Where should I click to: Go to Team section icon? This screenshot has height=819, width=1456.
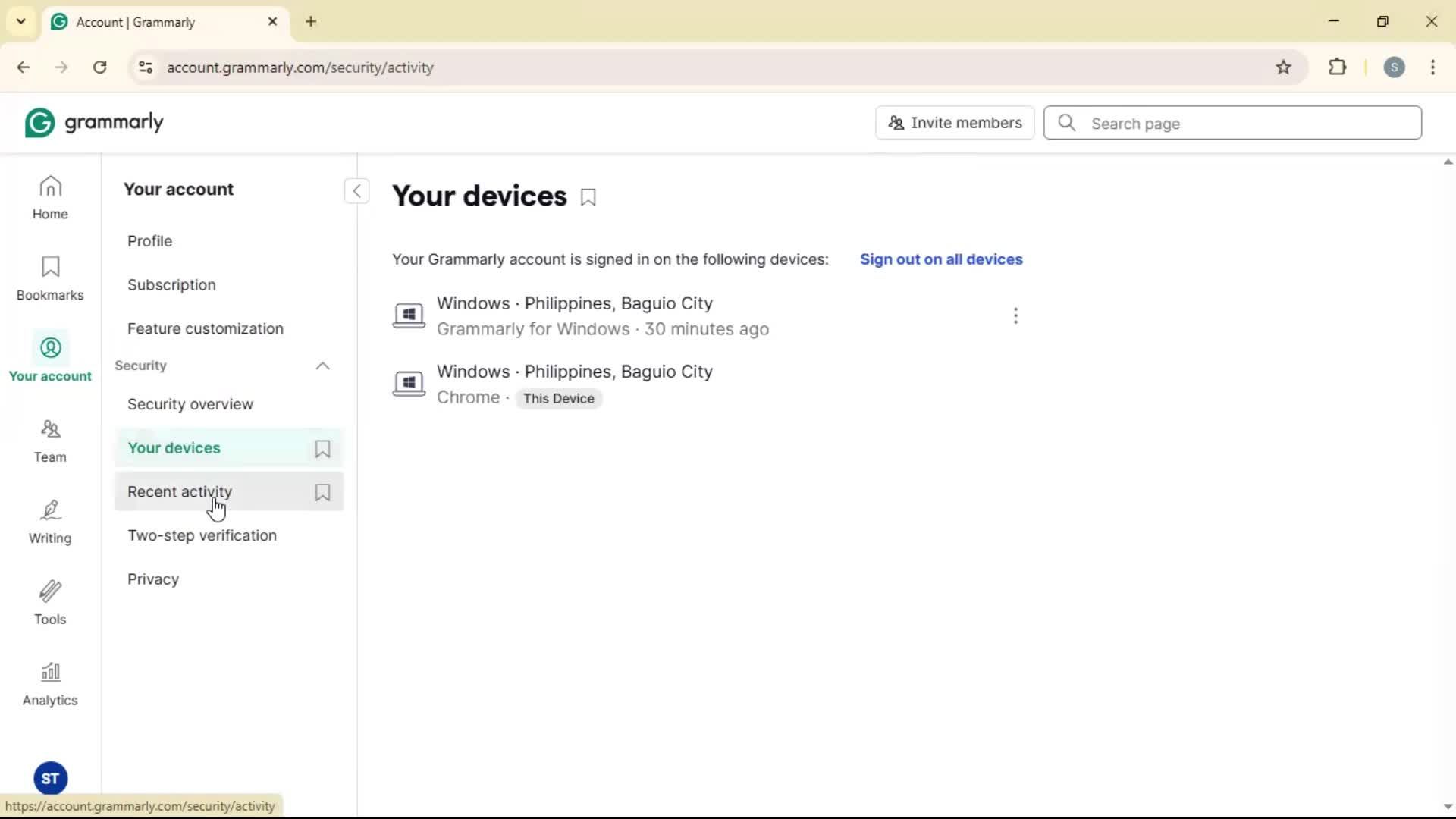(x=50, y=441)
